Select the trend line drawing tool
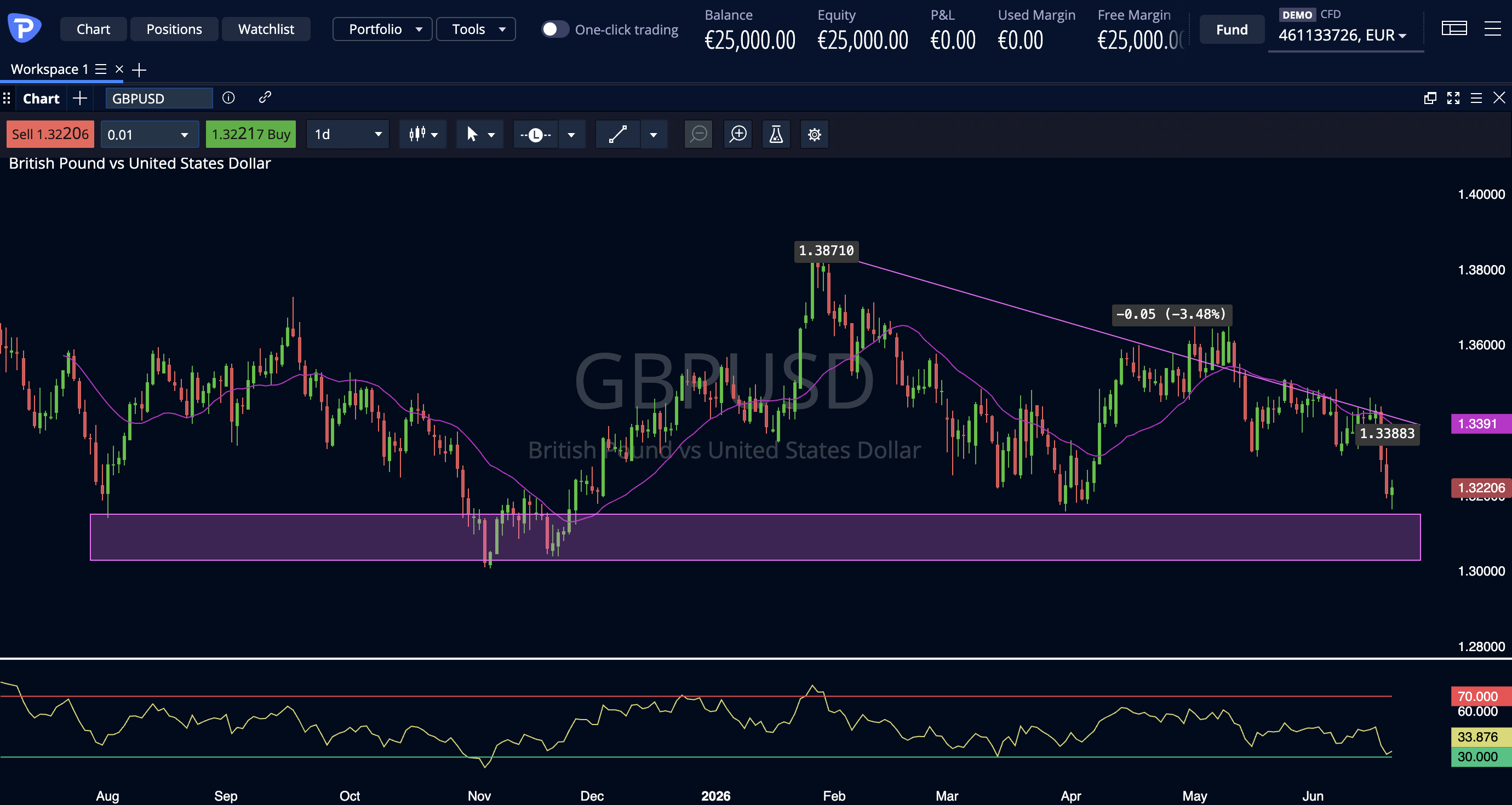Image resolution: width=1512 pixels, height=805 pixels. [617, 134]
